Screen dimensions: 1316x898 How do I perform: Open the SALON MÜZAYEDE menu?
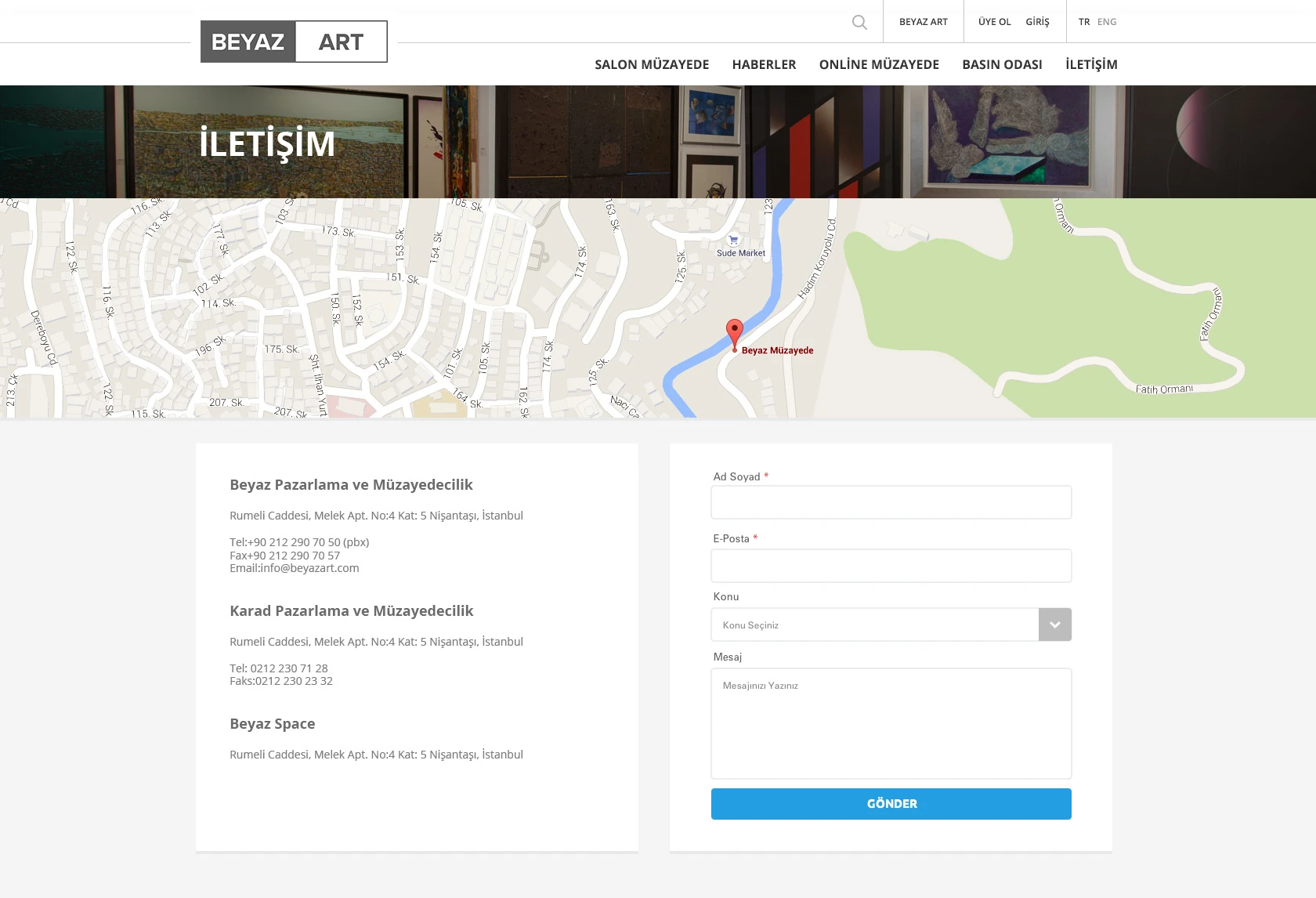click(x=652, y=64)
